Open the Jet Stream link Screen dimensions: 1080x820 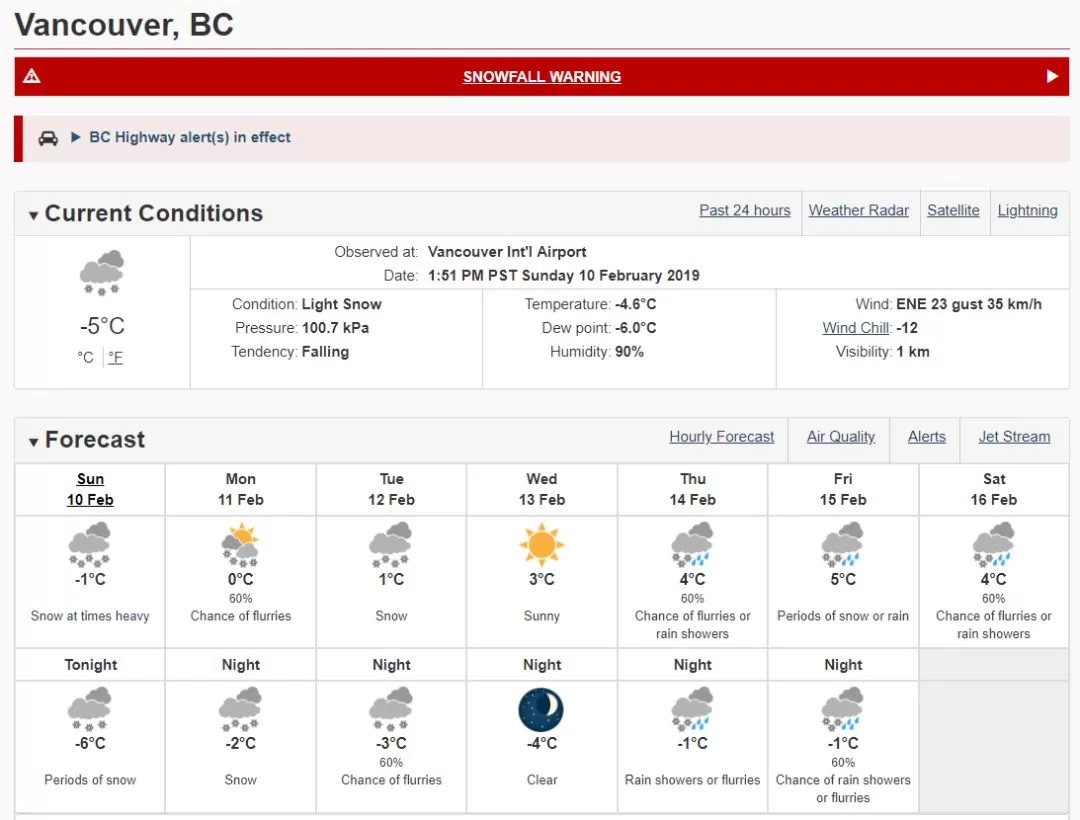coord(1014,437)
